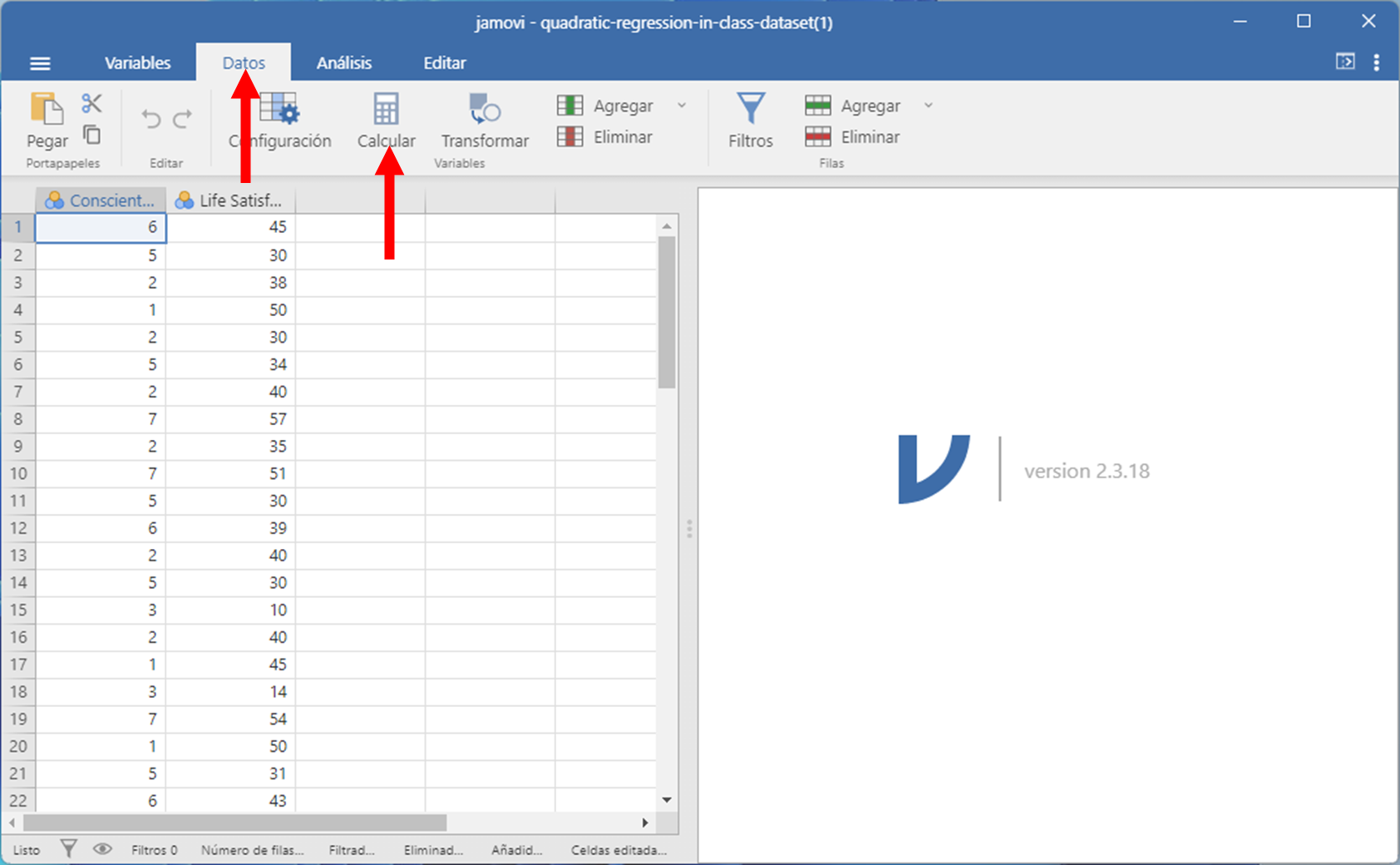Open the Filtros funnel tool
Viewport: 1400px width, 865px height.
(x=750, y=121)
